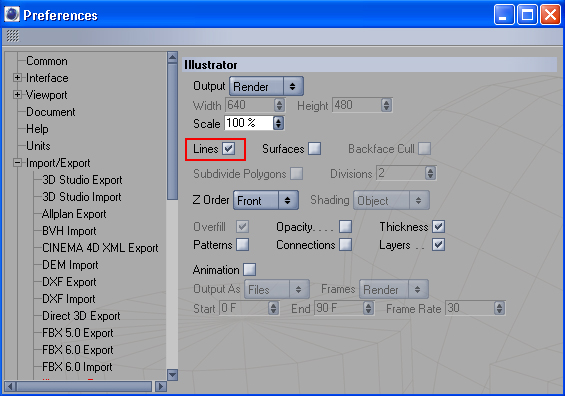The width and height of the screenshot is (565, 396).
Task: Click the Scale input field showing 100 %
Action: click(x=249, y=123)
